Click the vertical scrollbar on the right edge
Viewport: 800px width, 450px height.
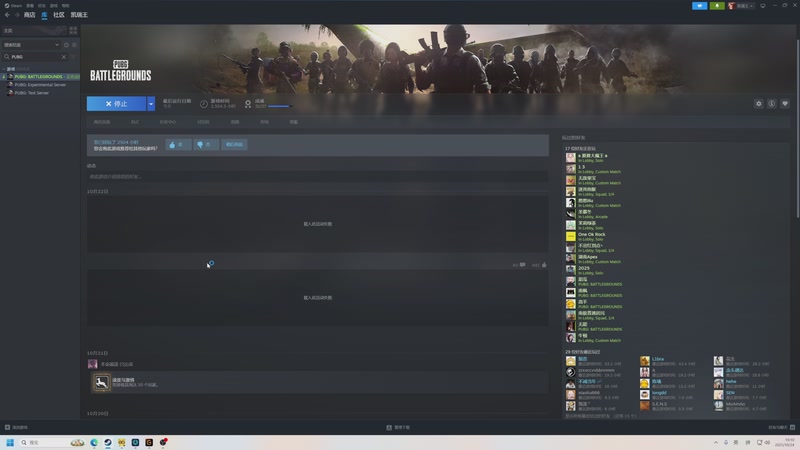797,128
